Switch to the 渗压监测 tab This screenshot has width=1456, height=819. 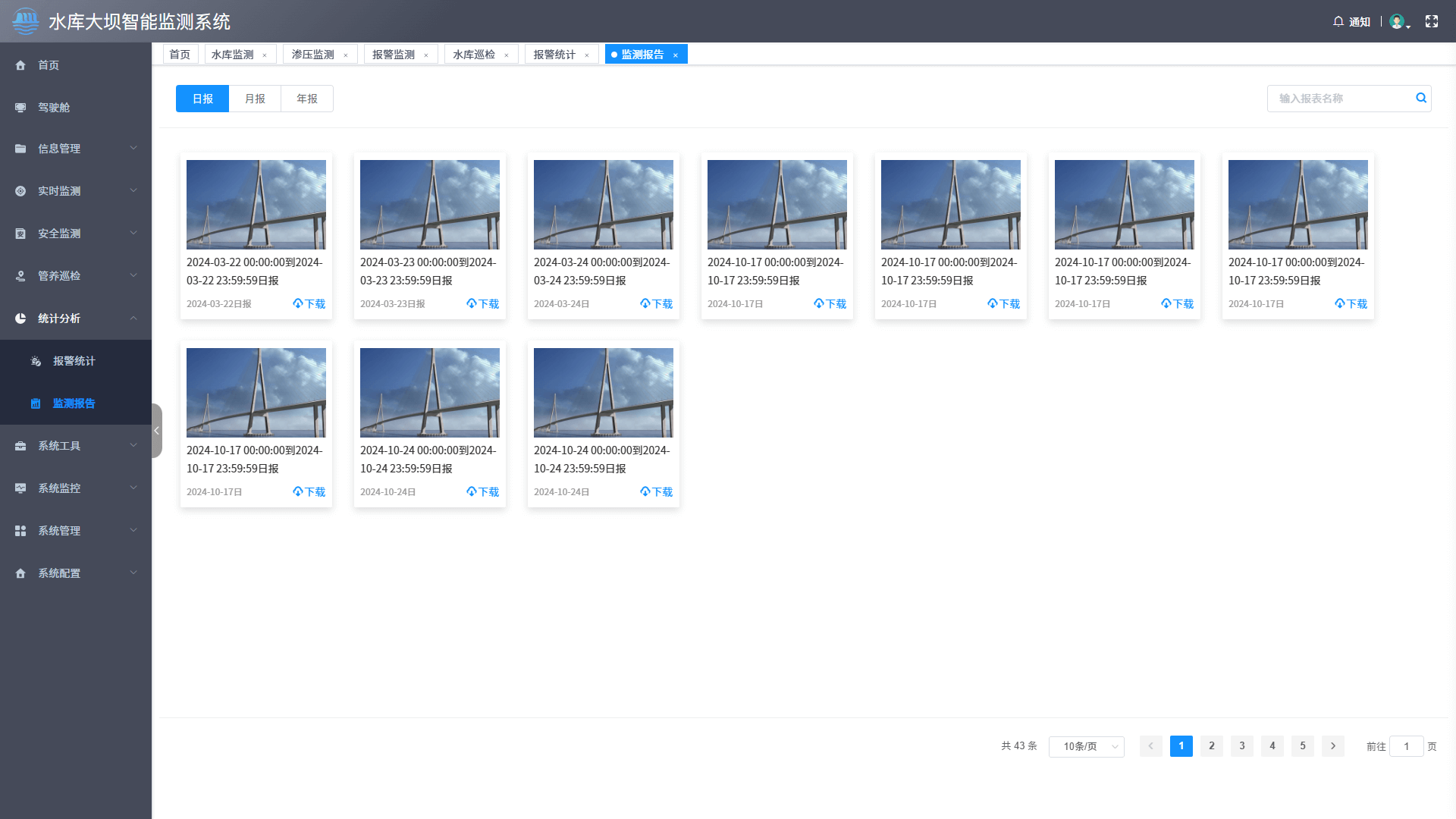pos(313,54)
